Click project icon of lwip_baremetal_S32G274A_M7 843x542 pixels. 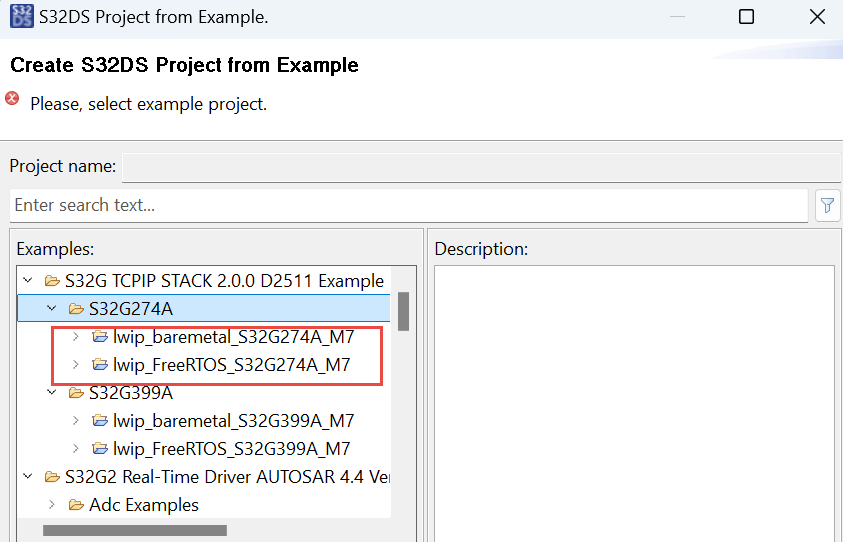(x=100, y=337)
